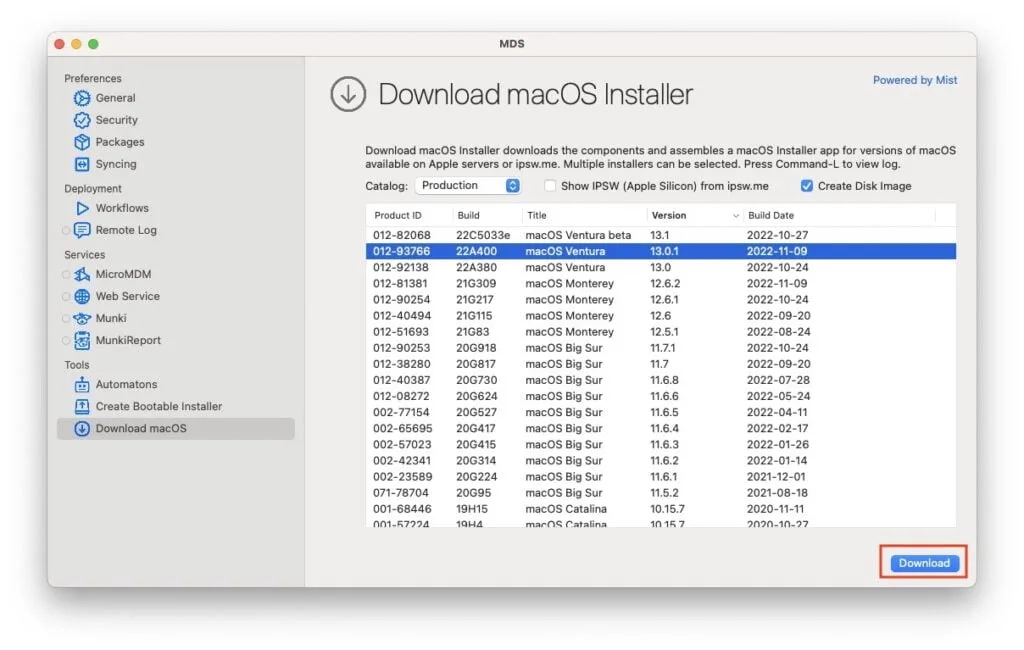Open Syncing section label
The image size is (1024, 650).
[x=116, y=164]
